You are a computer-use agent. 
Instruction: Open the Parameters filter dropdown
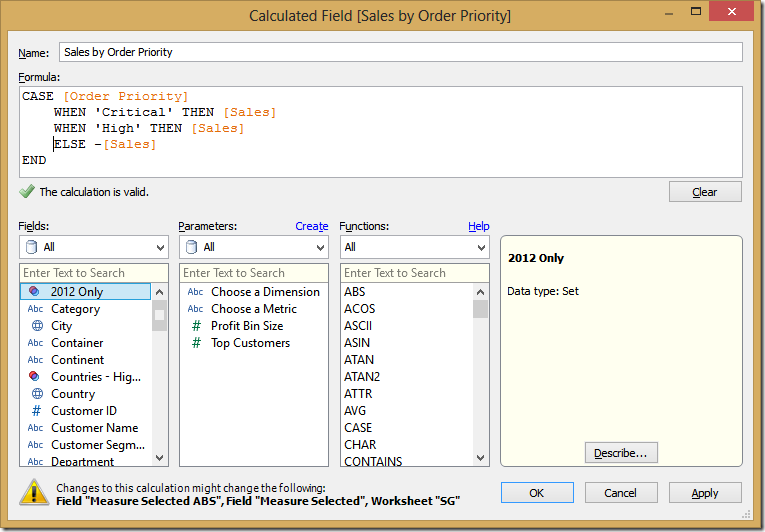click(254, 247)
